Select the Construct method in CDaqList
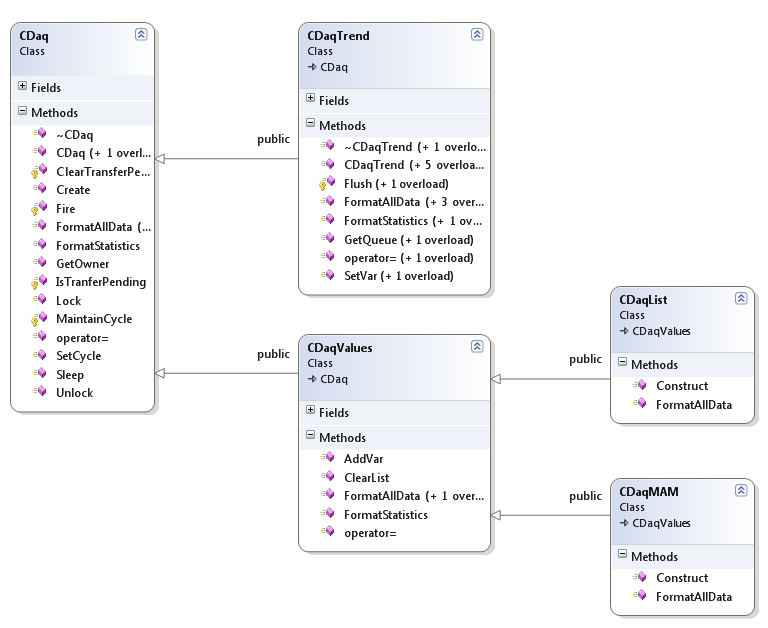The image size is (768, 628). (x=681, y=386)
